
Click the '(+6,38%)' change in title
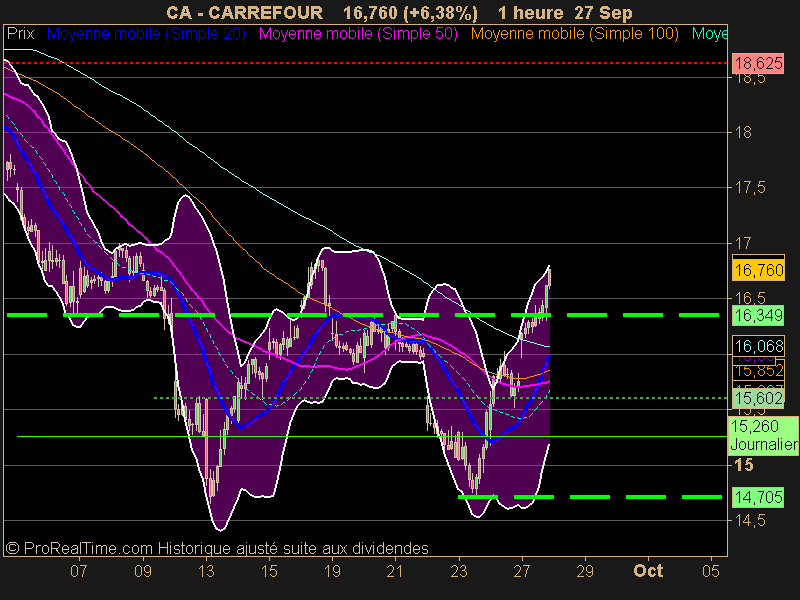[440, 13]
